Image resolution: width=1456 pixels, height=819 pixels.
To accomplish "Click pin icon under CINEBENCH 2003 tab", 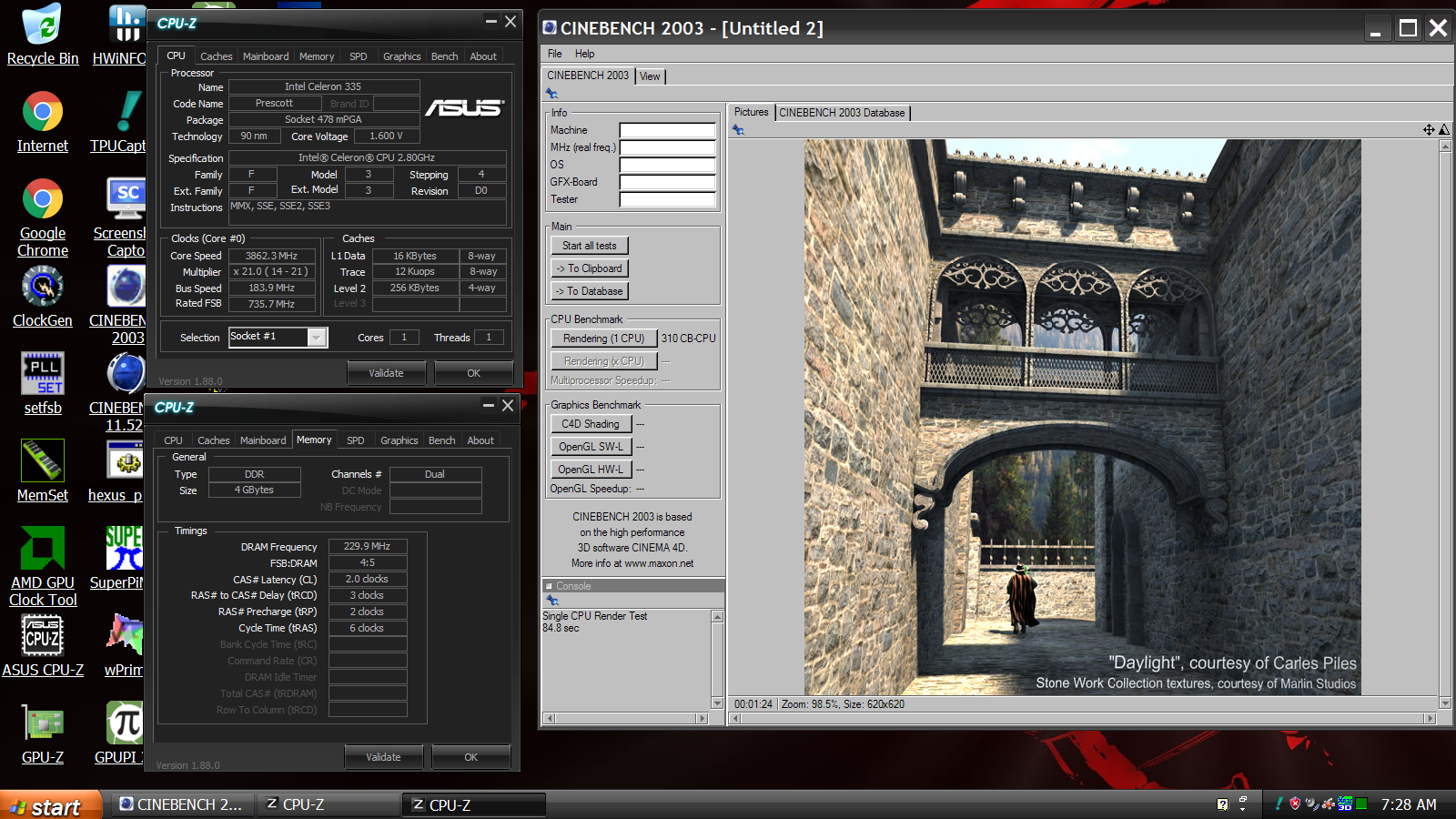I will coord(551,94).
